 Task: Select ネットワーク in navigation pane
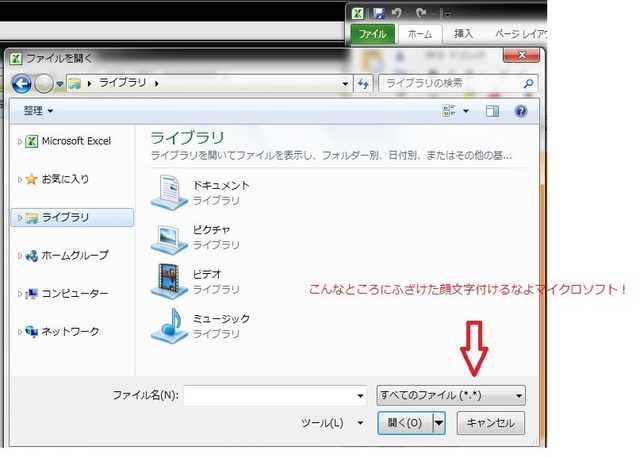(70, 331)
